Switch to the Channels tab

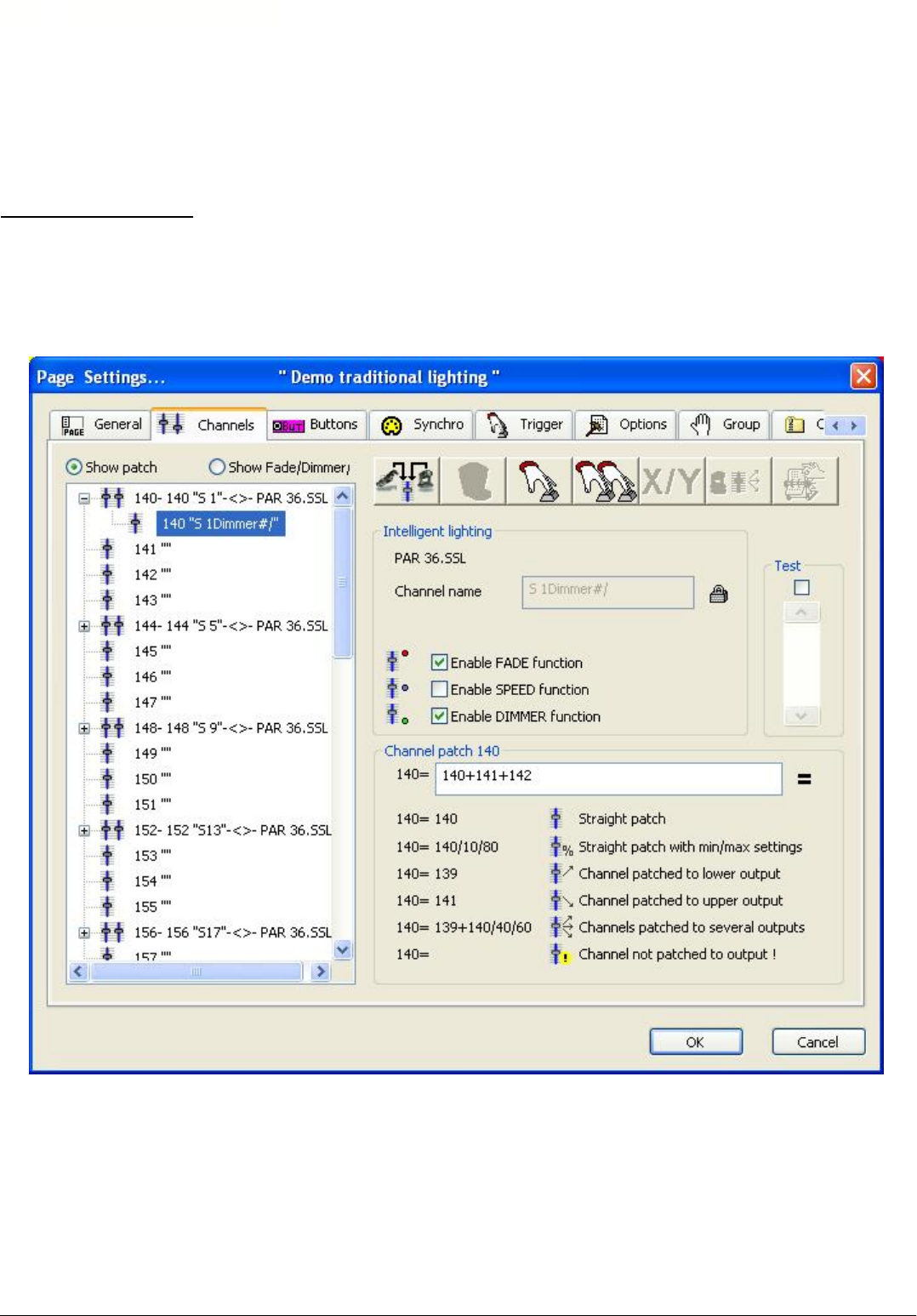click(x=210, y=424)
